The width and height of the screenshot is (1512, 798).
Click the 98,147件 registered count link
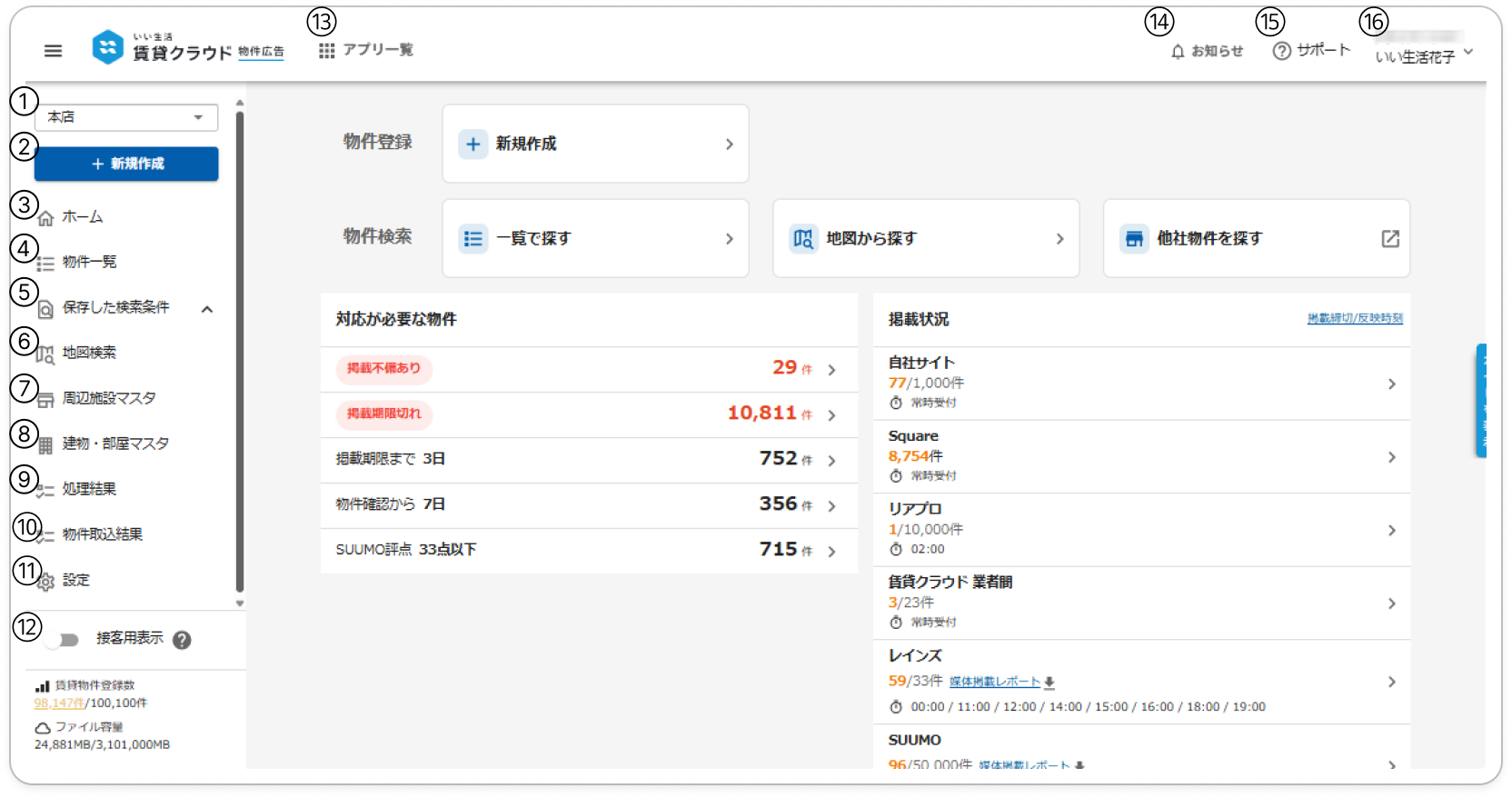(60, 703)
